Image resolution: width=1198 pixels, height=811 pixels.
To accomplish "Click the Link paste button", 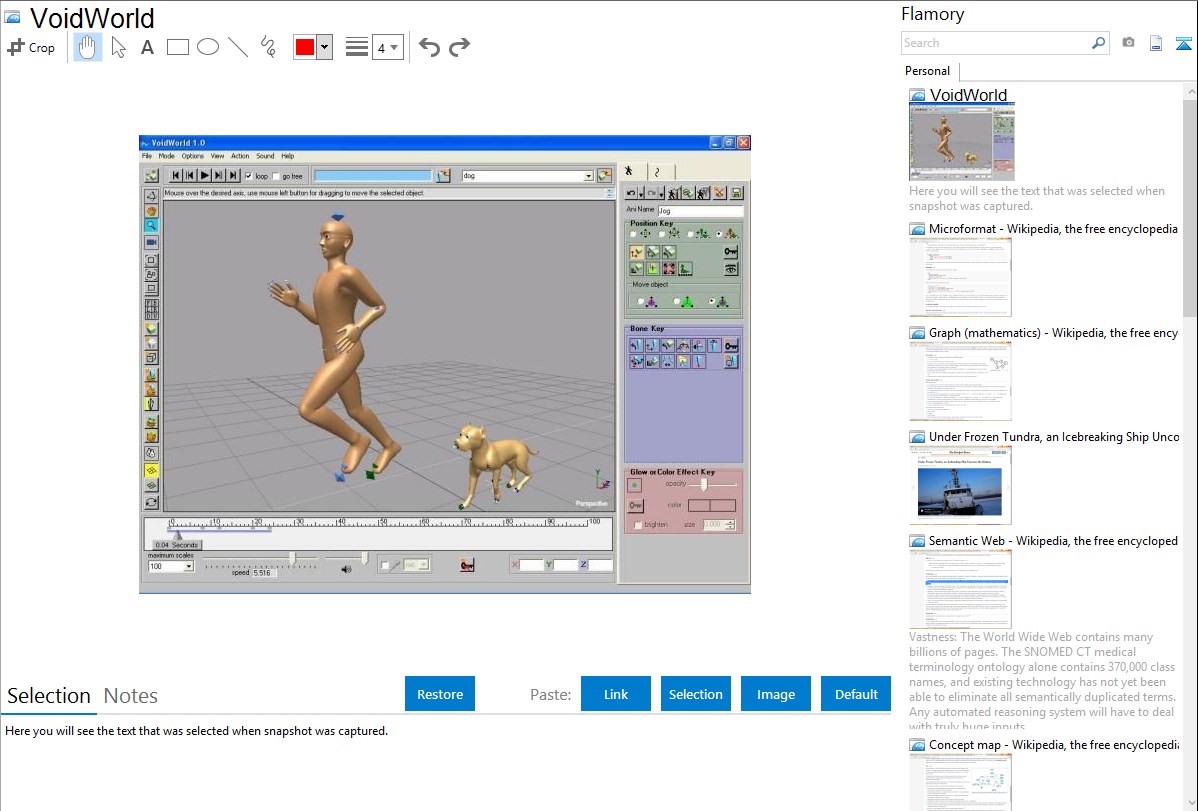I will (616, 694).
